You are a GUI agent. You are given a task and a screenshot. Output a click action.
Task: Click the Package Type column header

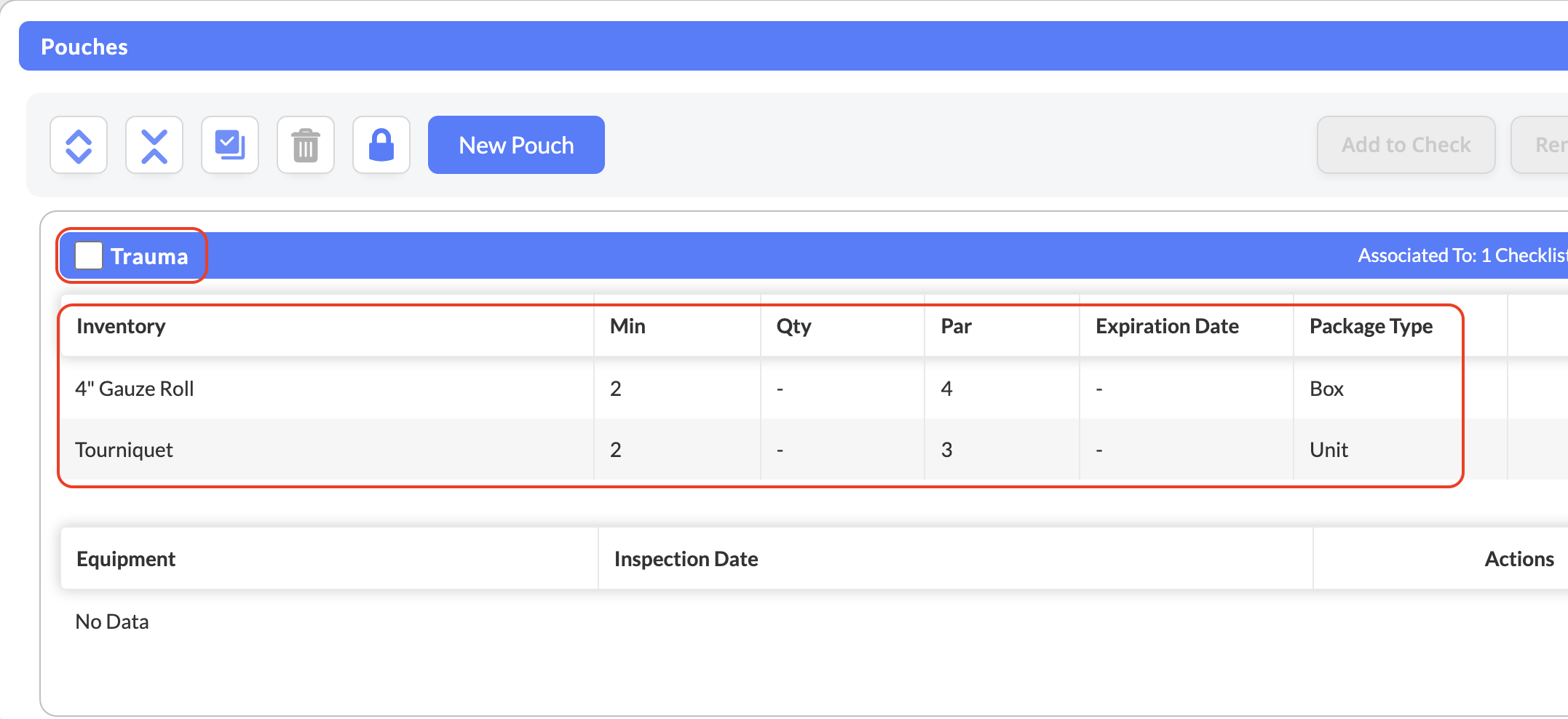[1371, 326]
